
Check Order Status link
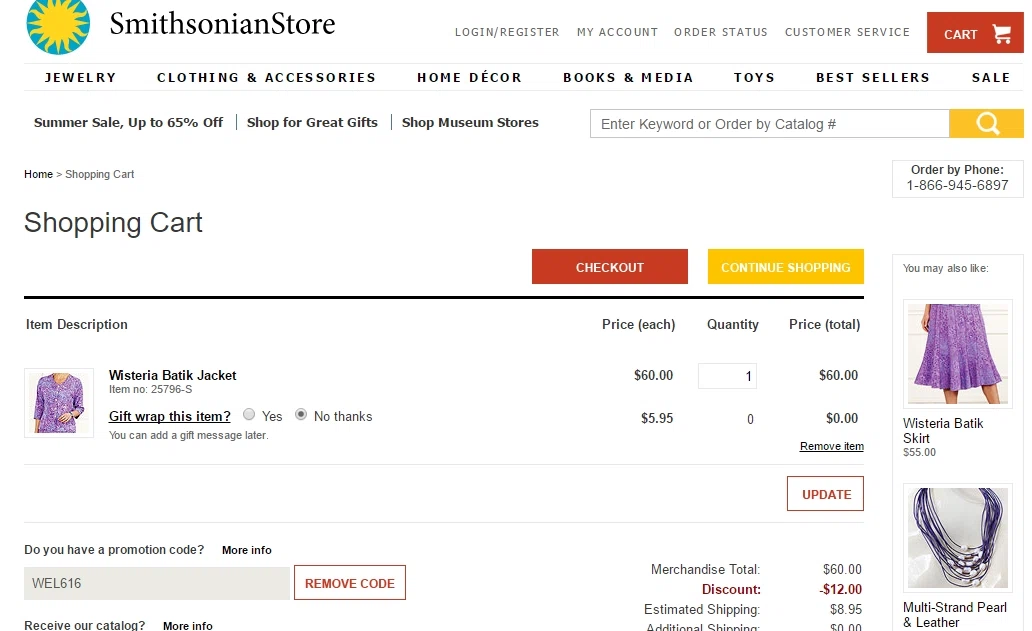click(x=721, y=32)
